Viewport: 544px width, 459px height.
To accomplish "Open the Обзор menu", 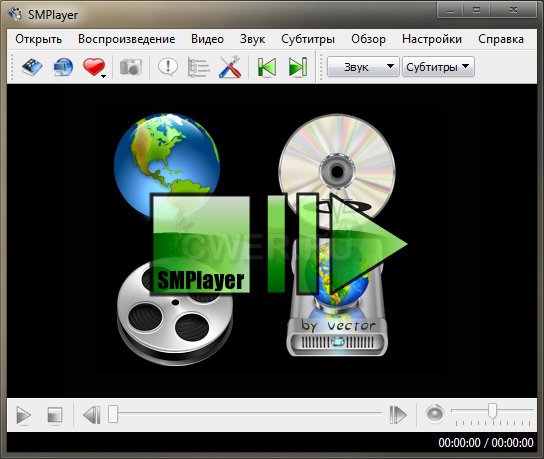I will coord(368,39).
